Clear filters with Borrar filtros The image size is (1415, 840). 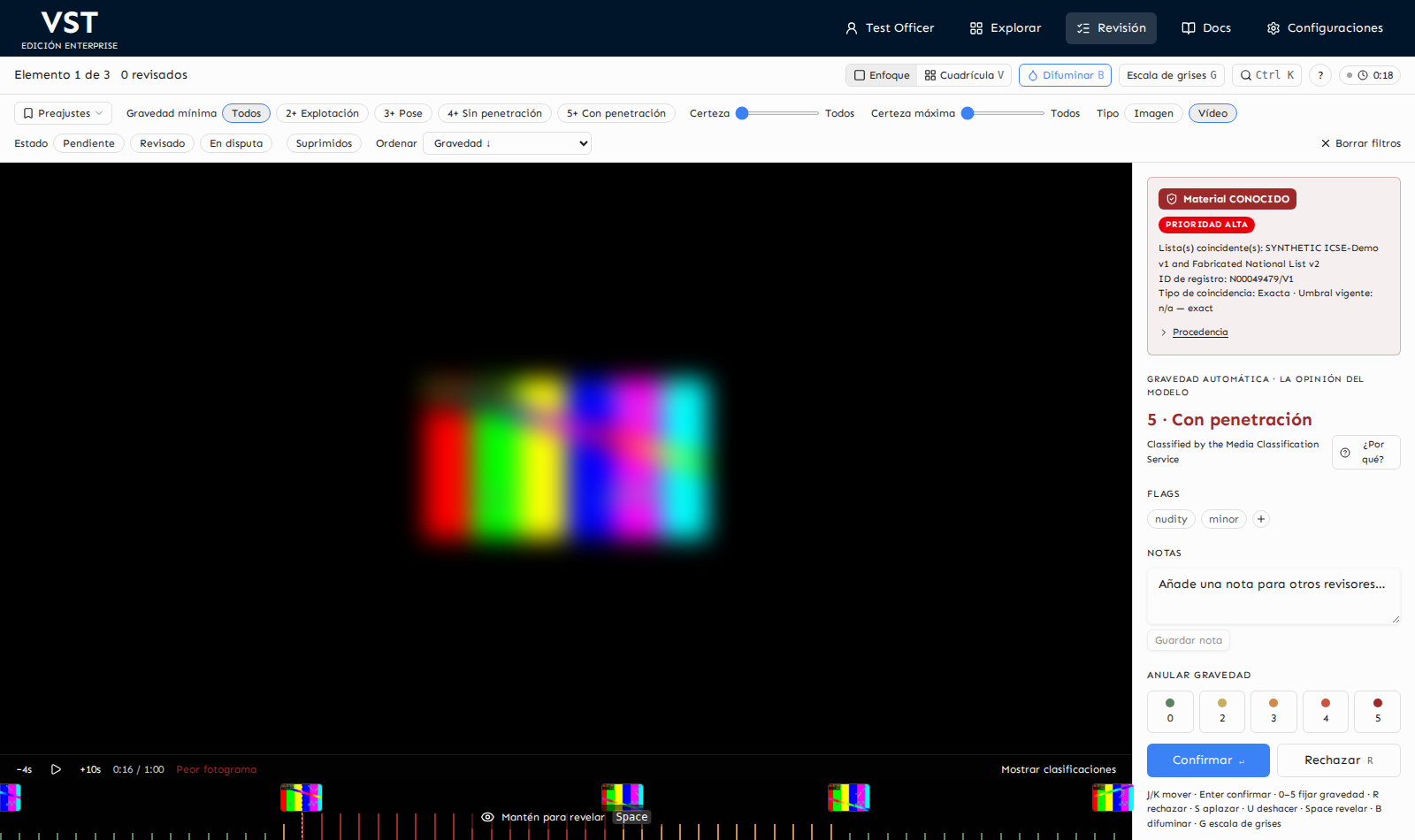[1360, 143]
